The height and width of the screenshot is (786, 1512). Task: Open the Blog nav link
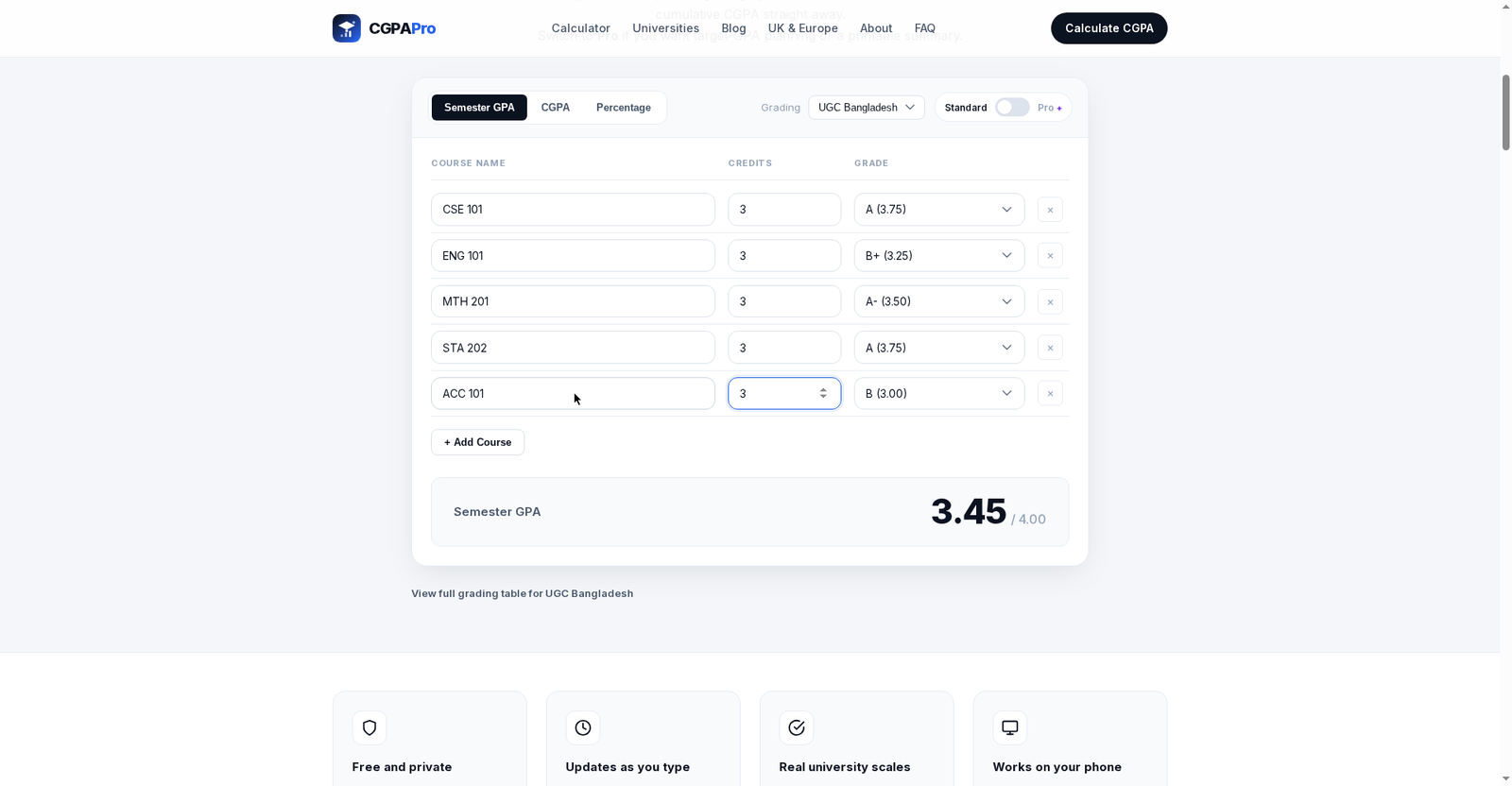(733, 28)
